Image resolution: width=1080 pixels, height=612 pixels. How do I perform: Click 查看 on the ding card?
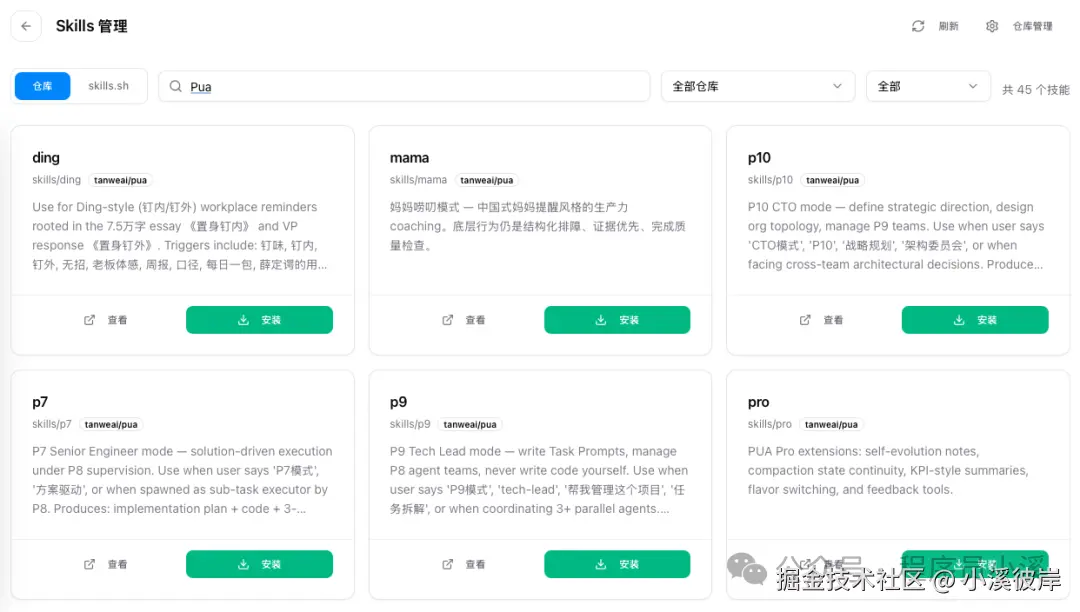point(117,320)
